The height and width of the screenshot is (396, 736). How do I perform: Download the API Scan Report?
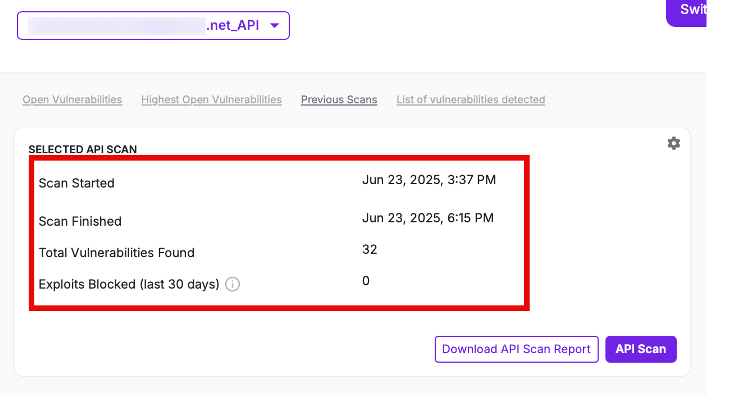pos(516,349)
